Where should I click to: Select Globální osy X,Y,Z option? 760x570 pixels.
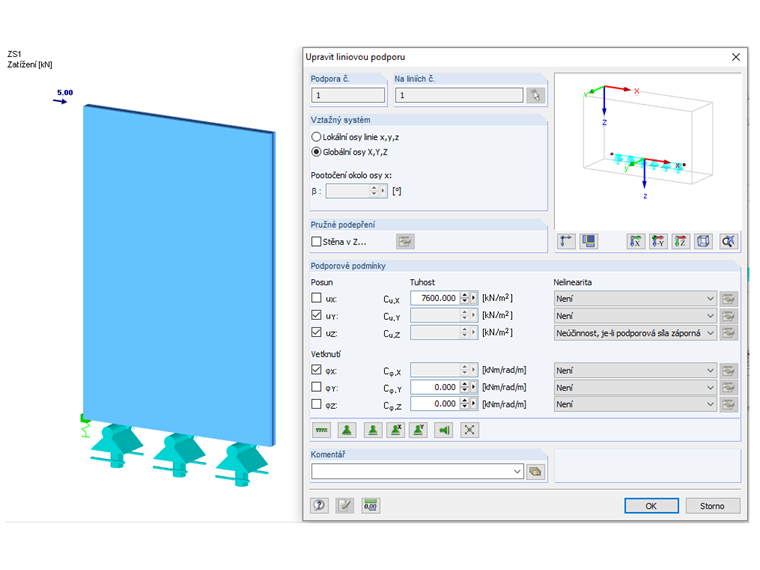[x=349, y=152]
